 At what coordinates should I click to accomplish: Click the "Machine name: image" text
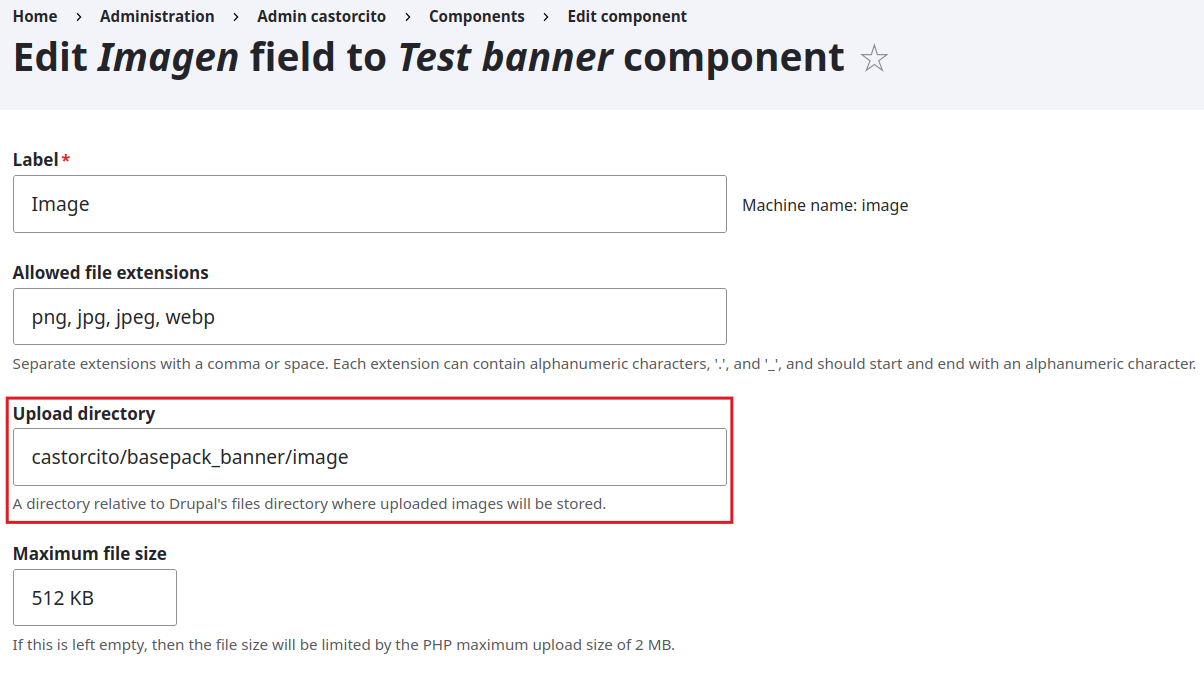[x=825, y=205]
